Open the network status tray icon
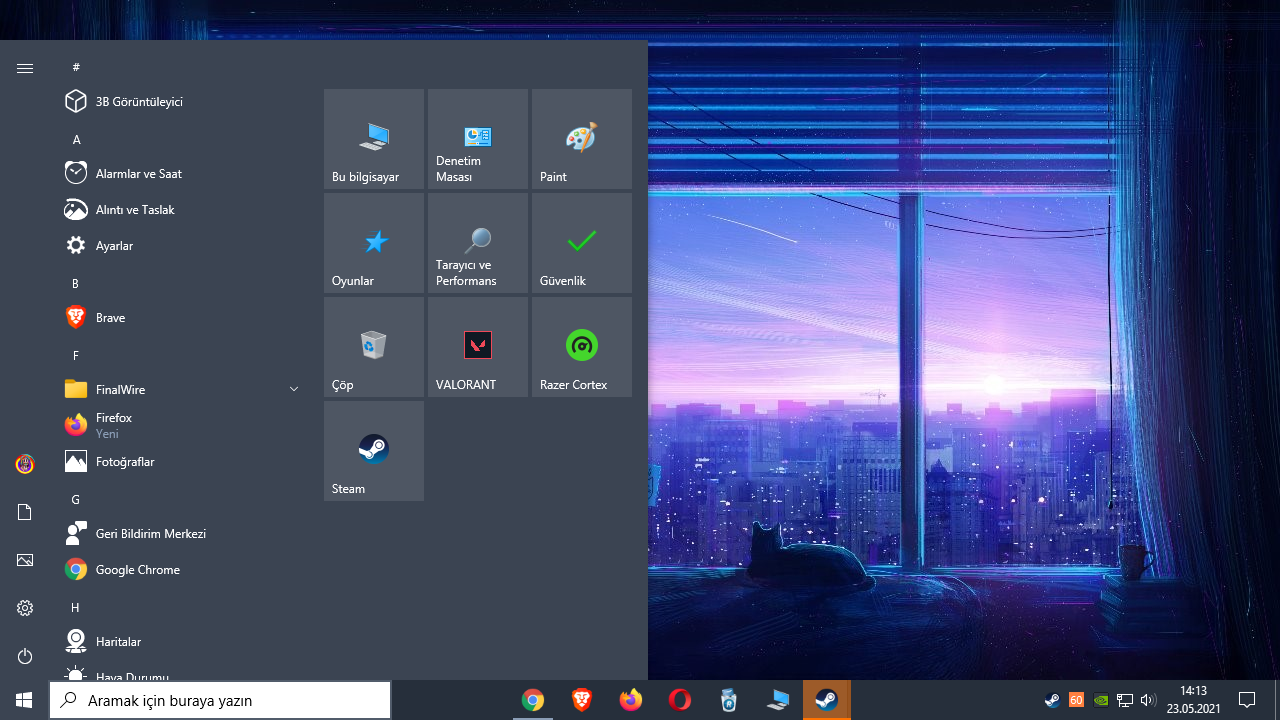This screenshot has height=720, width=1280. (1125, 700)
